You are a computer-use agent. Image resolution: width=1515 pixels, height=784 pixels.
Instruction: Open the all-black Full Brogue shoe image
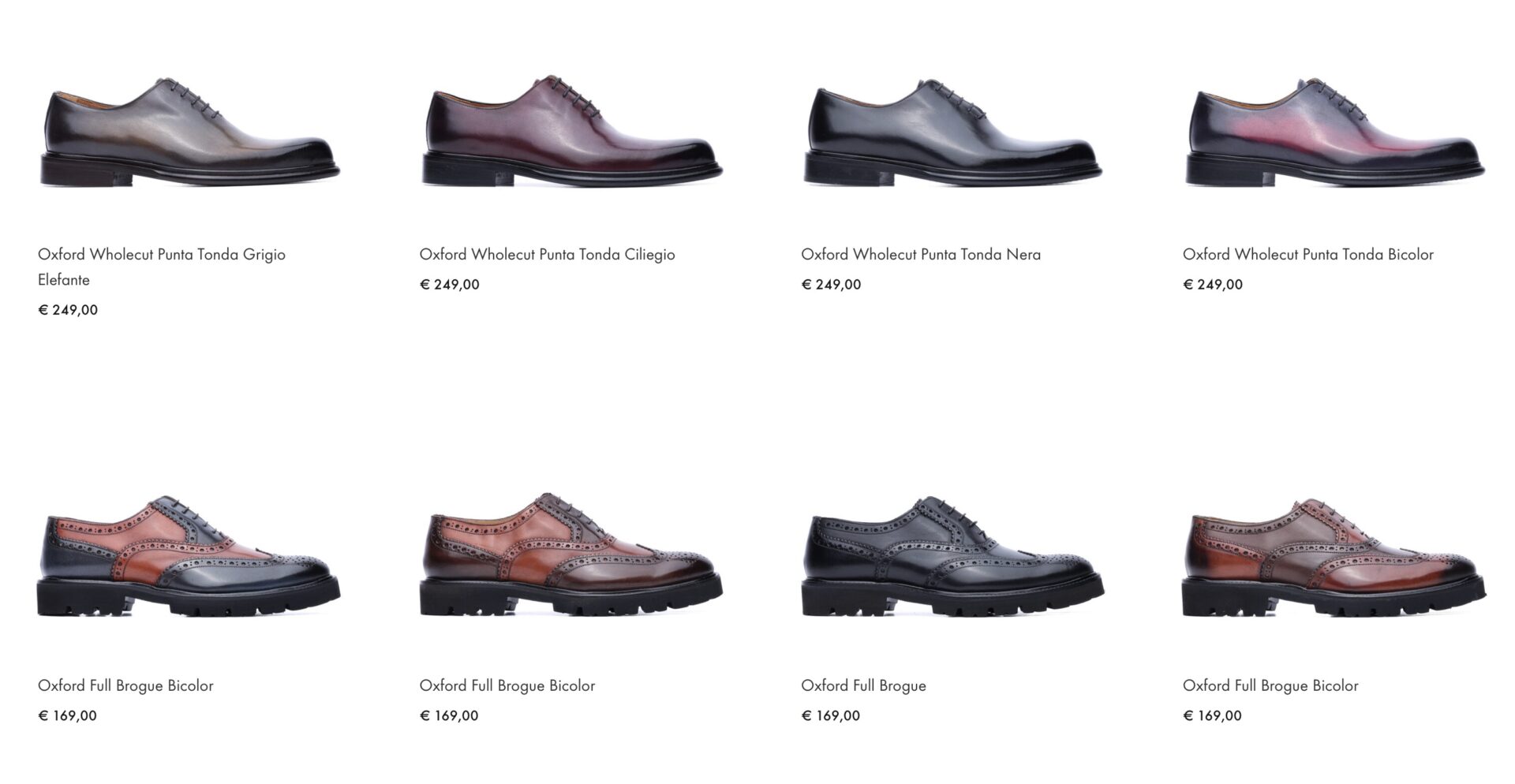[952, 556]
